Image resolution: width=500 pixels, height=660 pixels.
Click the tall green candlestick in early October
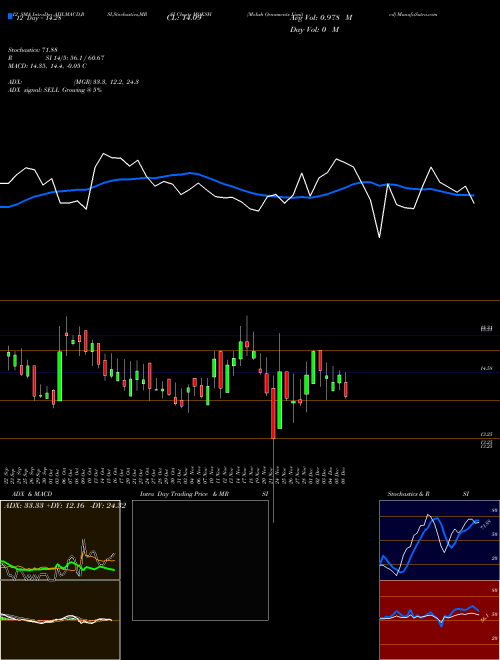(x=60, y=376)
